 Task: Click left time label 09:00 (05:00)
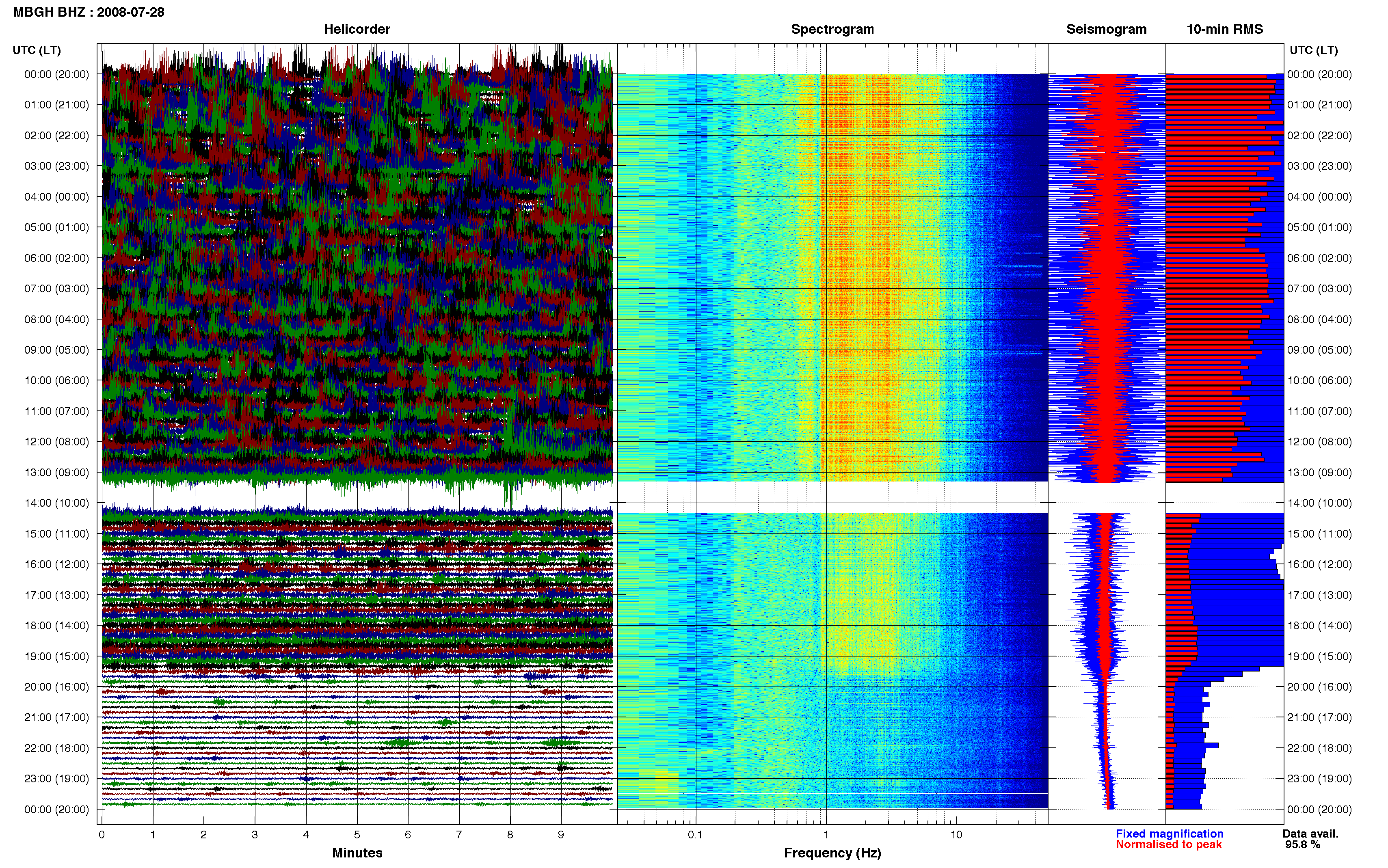[57, 350]
